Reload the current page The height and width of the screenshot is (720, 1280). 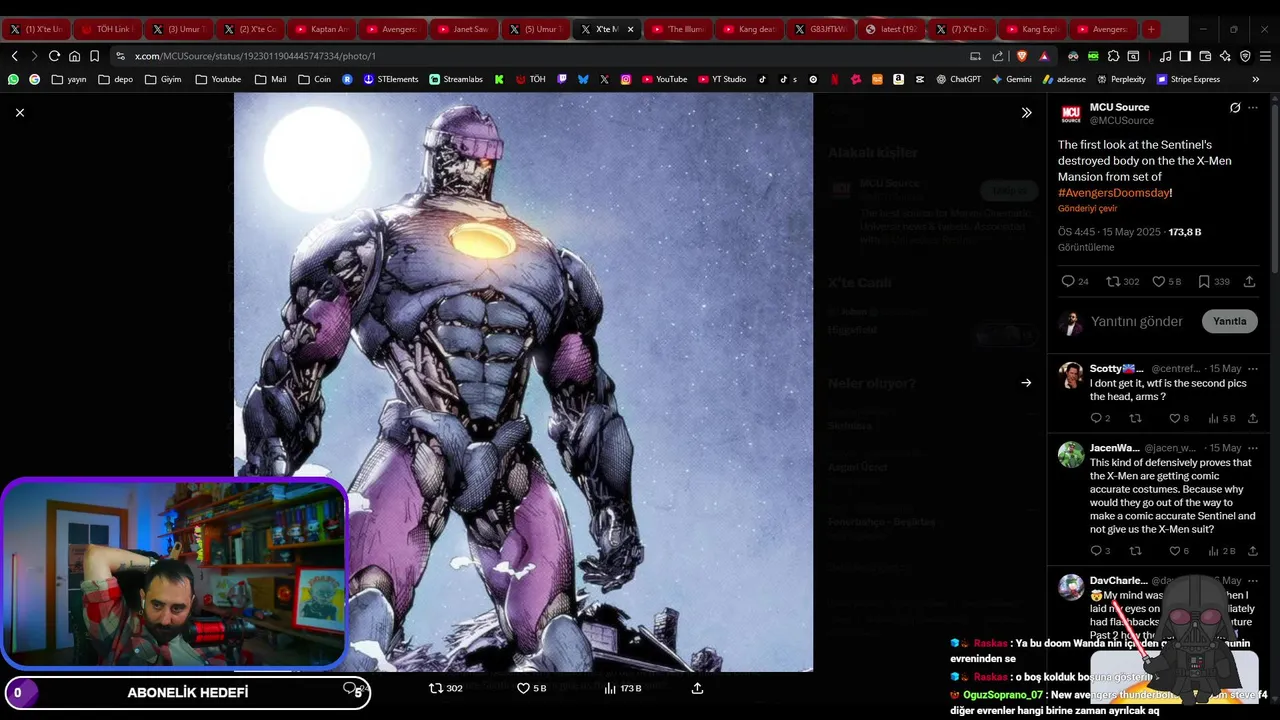click(54, 56)
